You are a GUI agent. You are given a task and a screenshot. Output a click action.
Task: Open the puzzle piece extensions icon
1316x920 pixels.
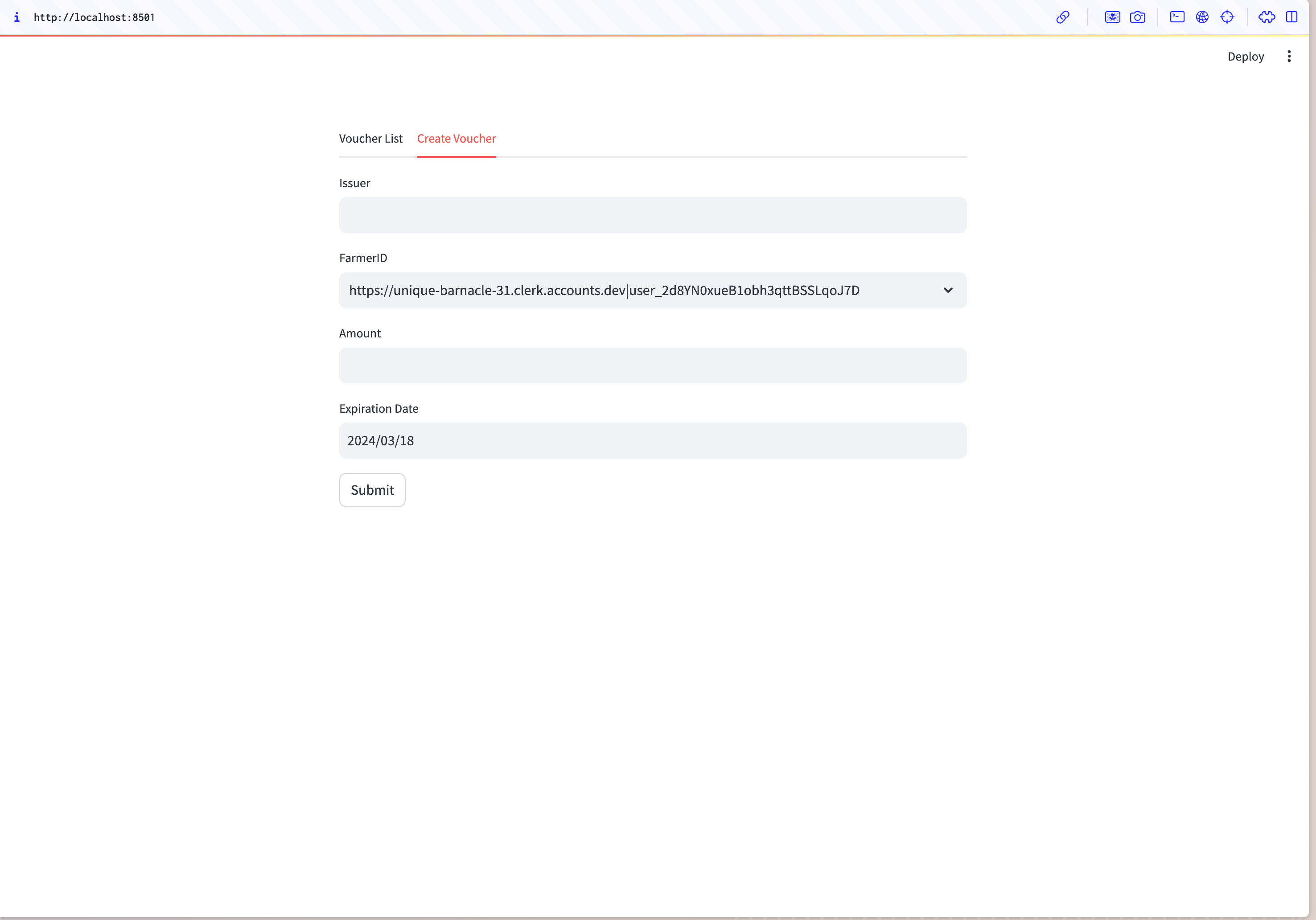(1266, 17)
